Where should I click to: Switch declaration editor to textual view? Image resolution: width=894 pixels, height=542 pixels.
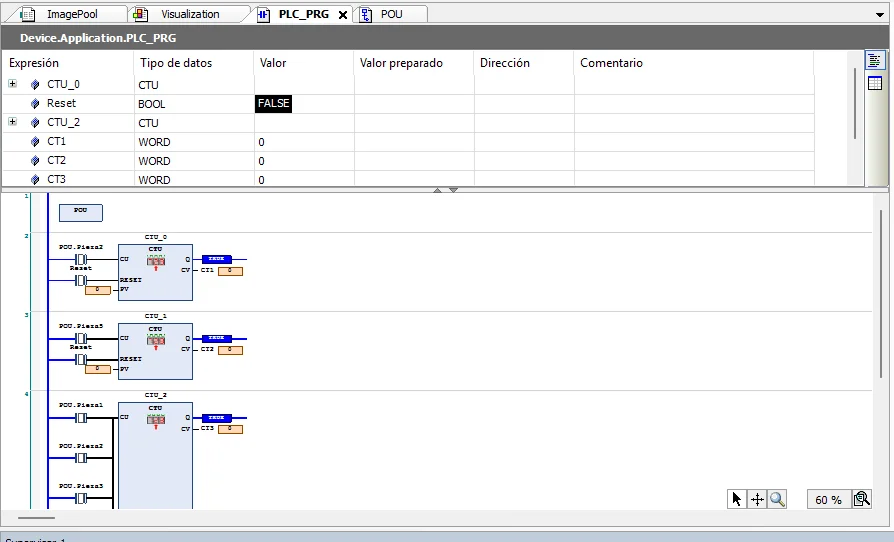point(875,62)
